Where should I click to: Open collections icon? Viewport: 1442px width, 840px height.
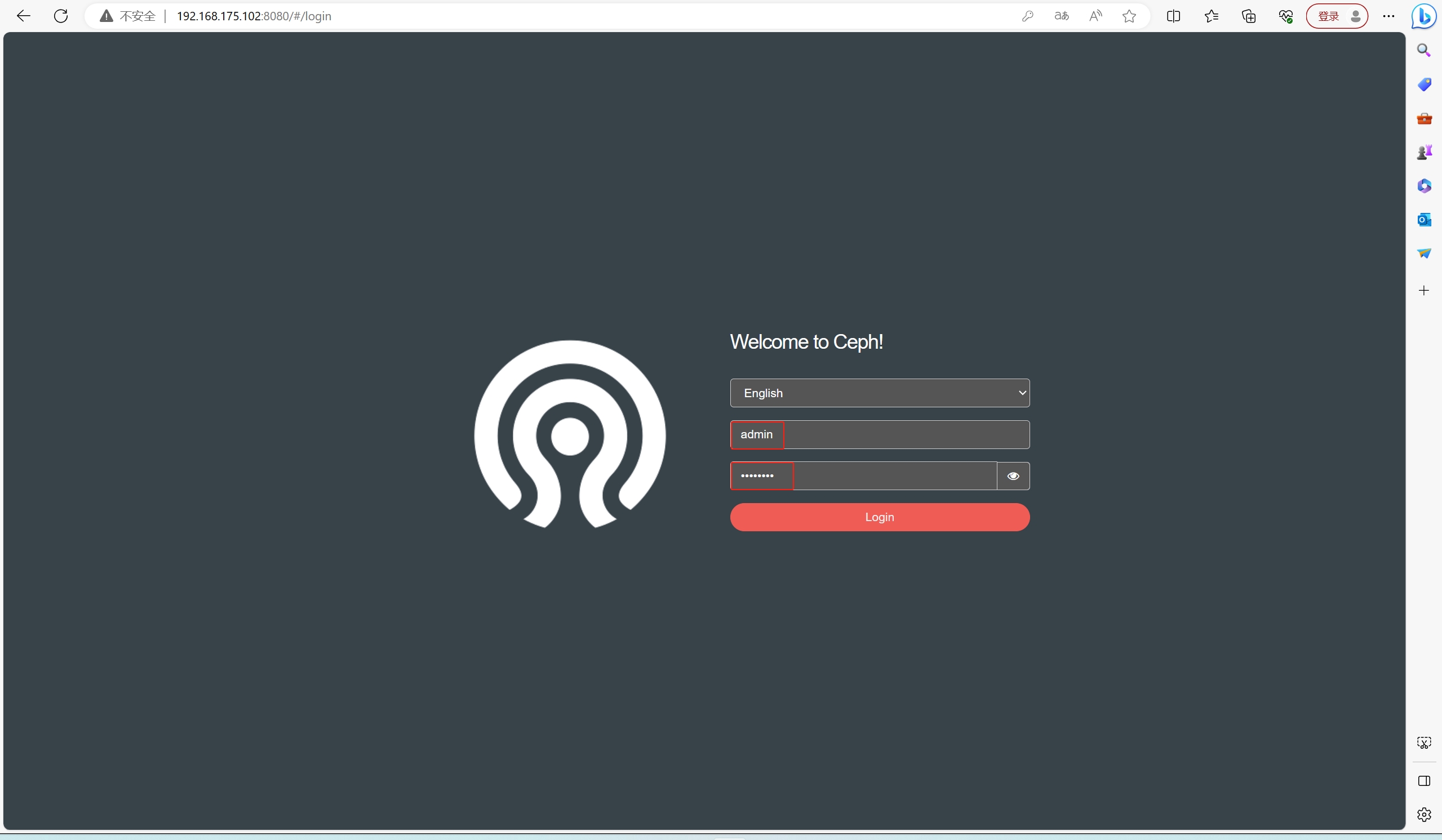pyautogui.click(x=1249, y=16)
